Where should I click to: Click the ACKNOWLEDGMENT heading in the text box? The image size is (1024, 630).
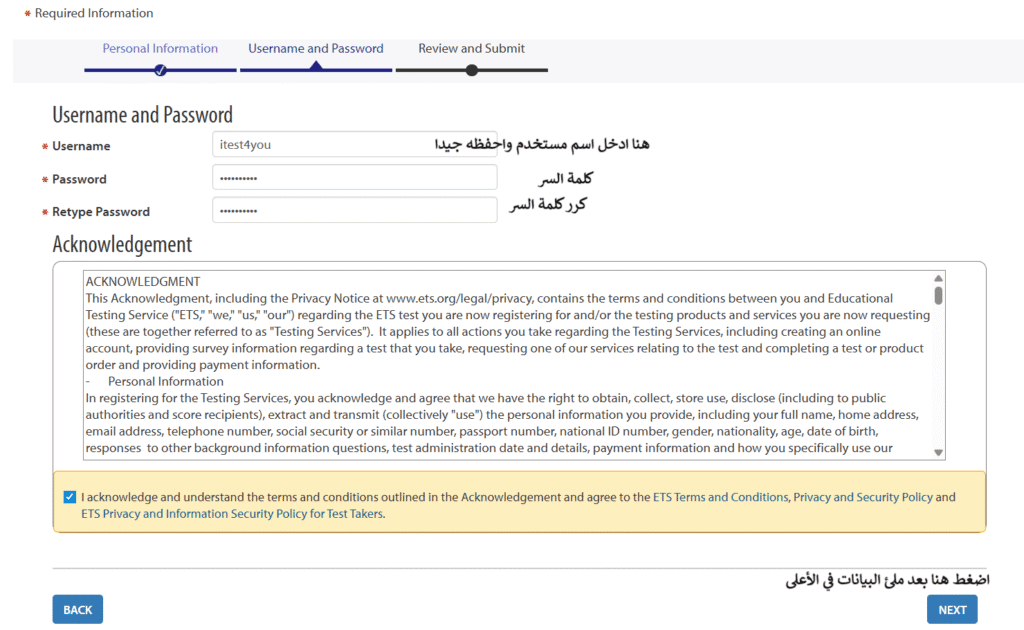143,281
